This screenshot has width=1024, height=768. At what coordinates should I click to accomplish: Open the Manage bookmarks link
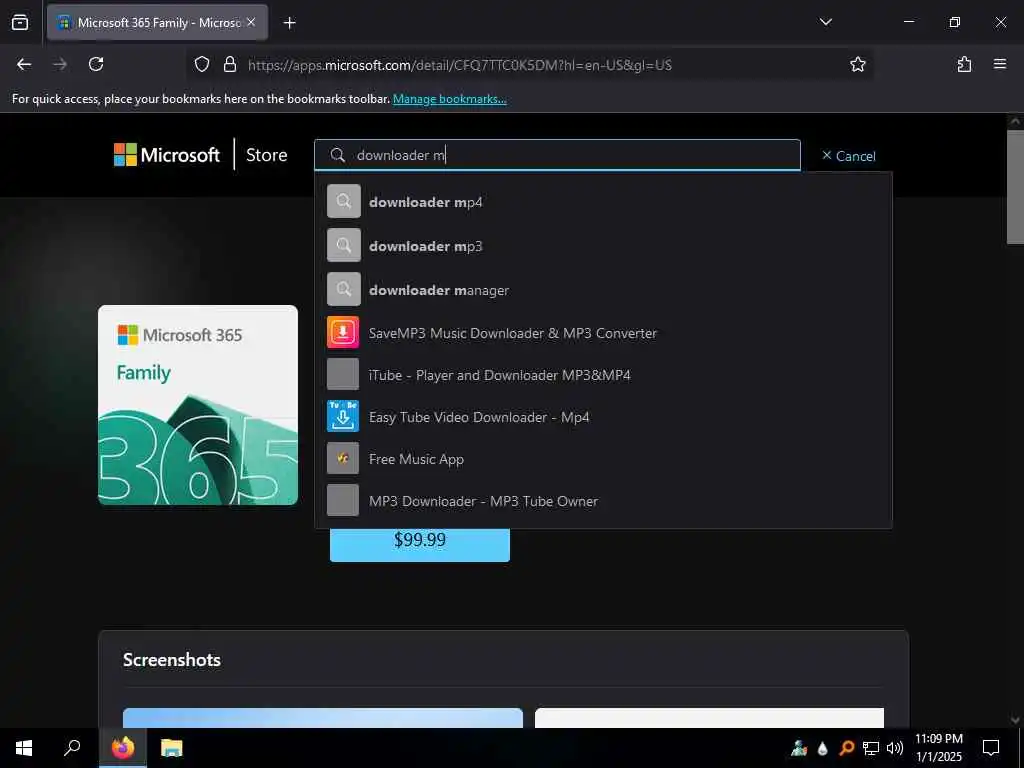(449, 99)
